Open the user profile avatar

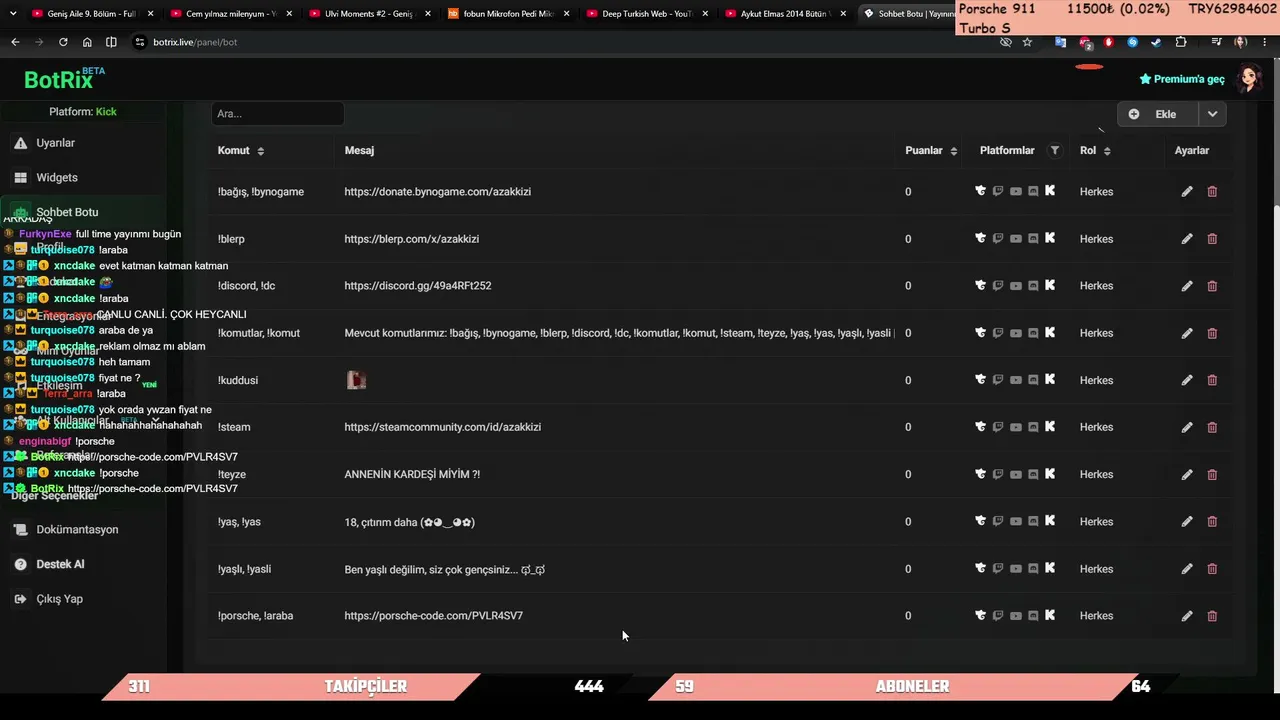click(x=1249, y=78)
